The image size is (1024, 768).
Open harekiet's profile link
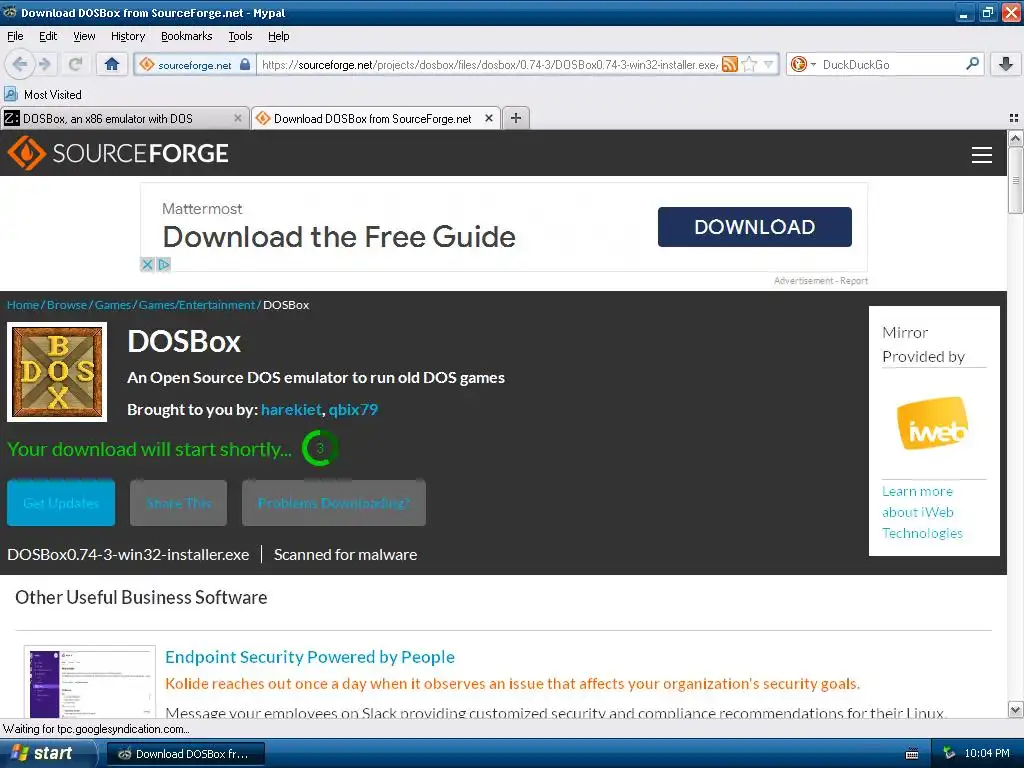point(291,410)
